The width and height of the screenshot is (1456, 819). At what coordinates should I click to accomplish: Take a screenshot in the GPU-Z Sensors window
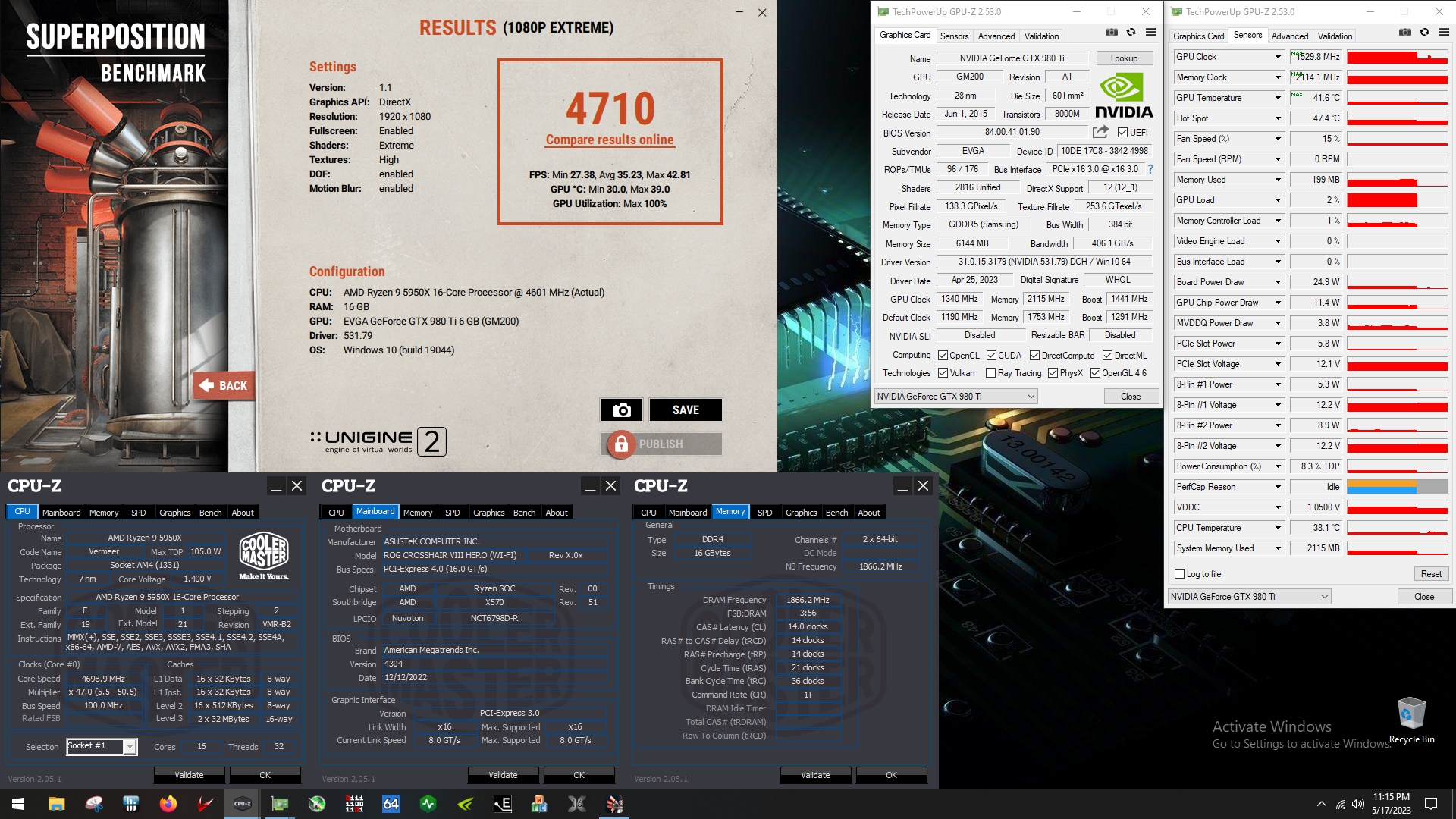point(1404,32)
